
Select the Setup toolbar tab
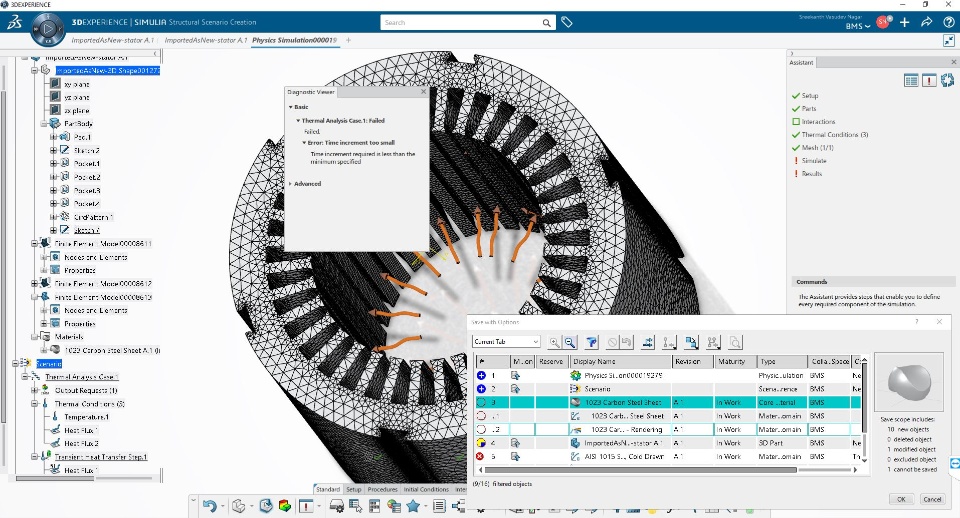pos(354,489)
